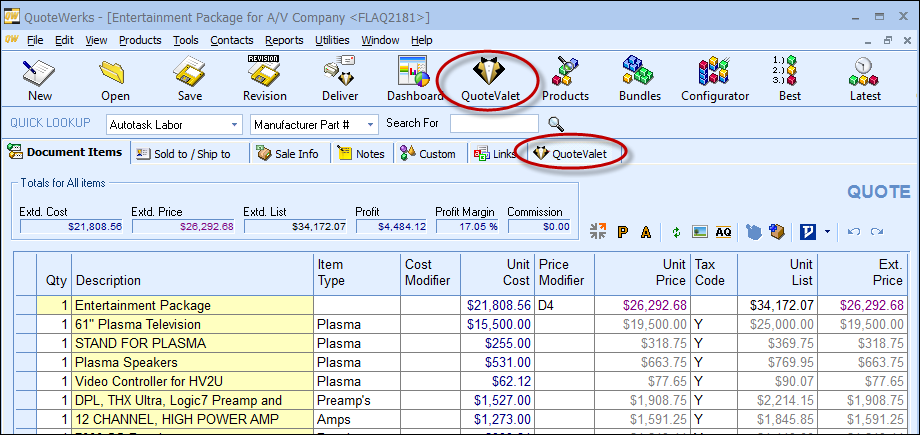Switch to the Document Items tab

point(65,152)
